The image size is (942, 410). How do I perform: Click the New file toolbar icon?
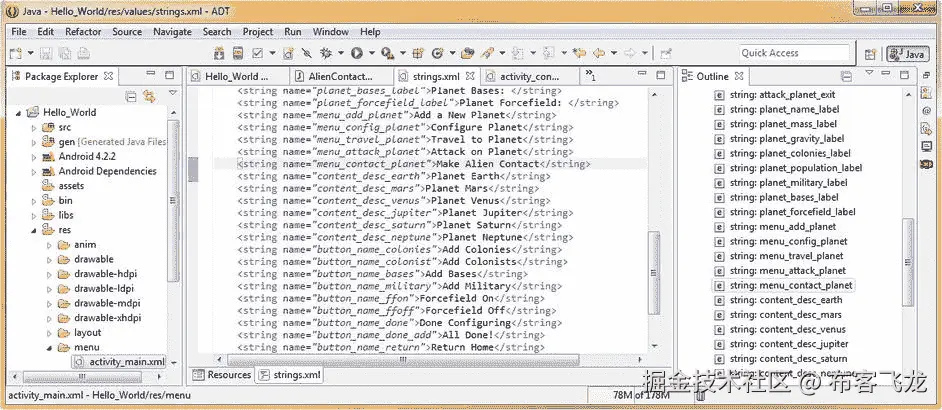(x=16, y=54)
